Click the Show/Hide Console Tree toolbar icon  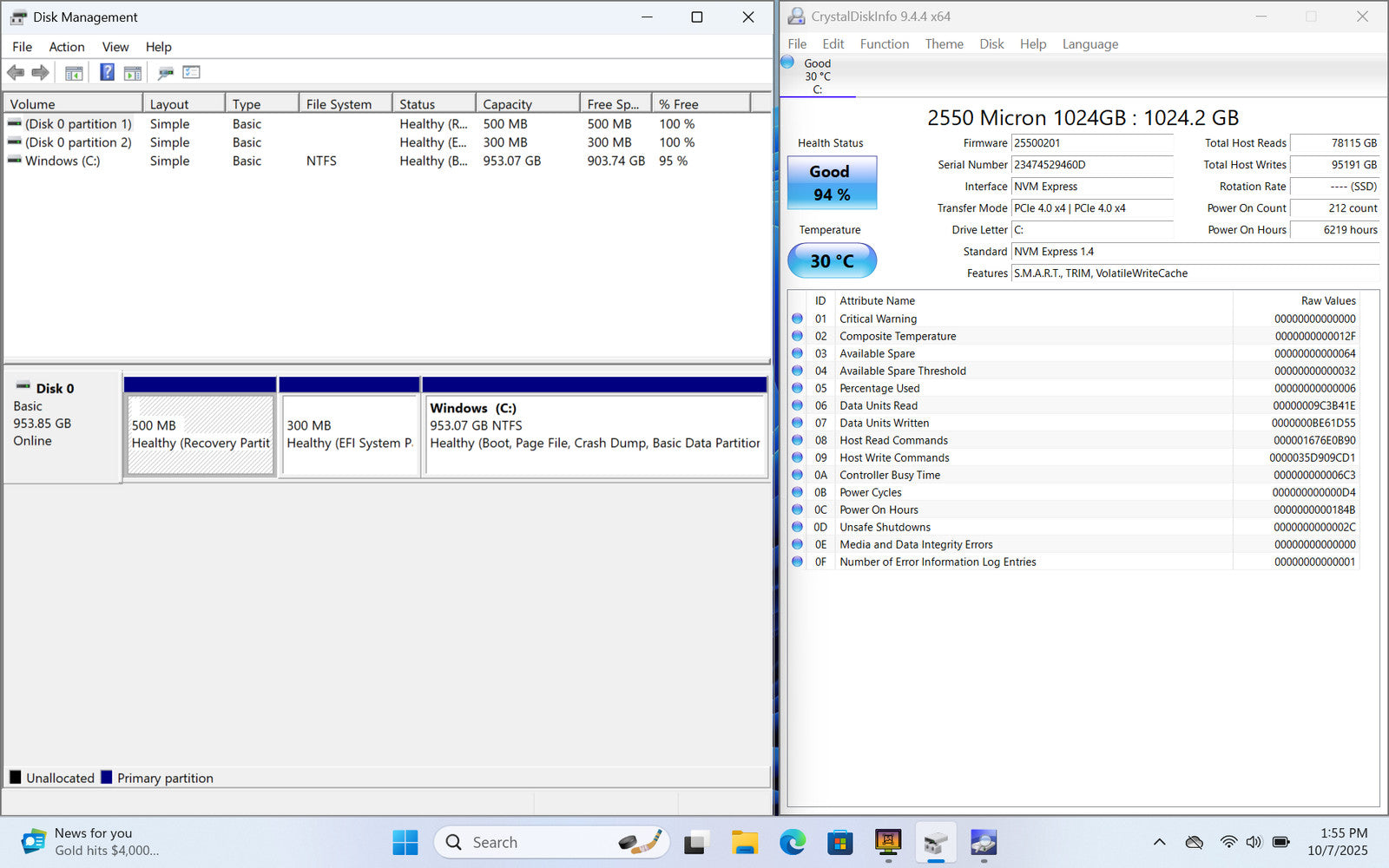(74, 73)
